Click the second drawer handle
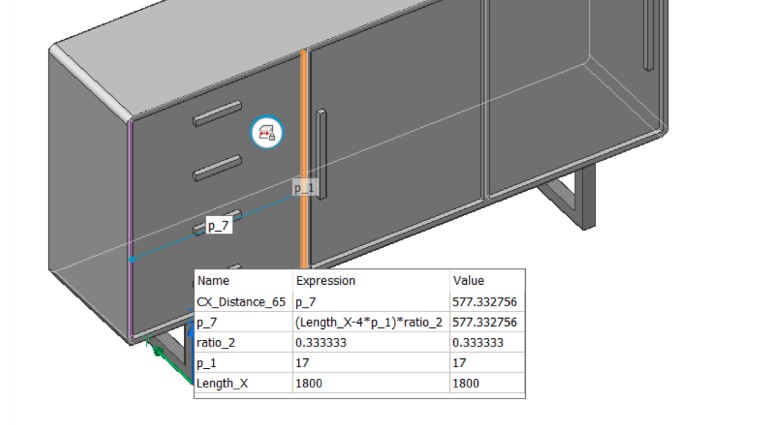Viewport: 768px width, 425px height. 217,168
